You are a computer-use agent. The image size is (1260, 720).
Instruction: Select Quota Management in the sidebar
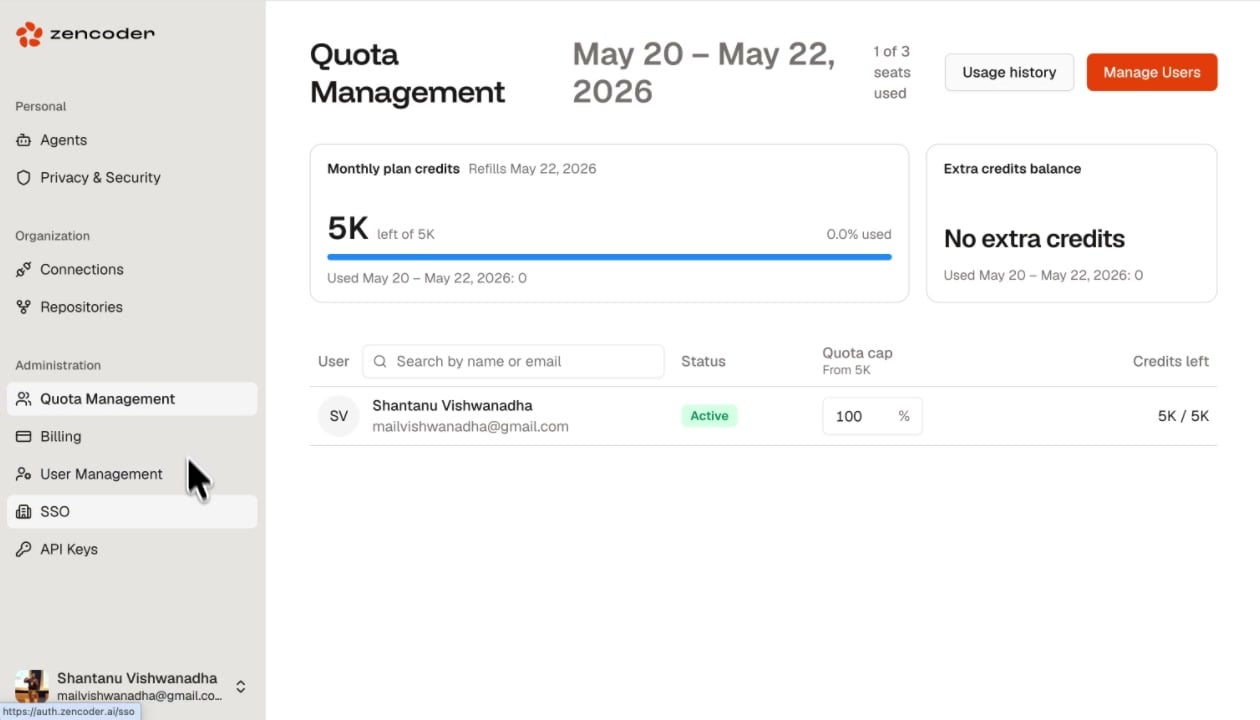coord(132,399)
